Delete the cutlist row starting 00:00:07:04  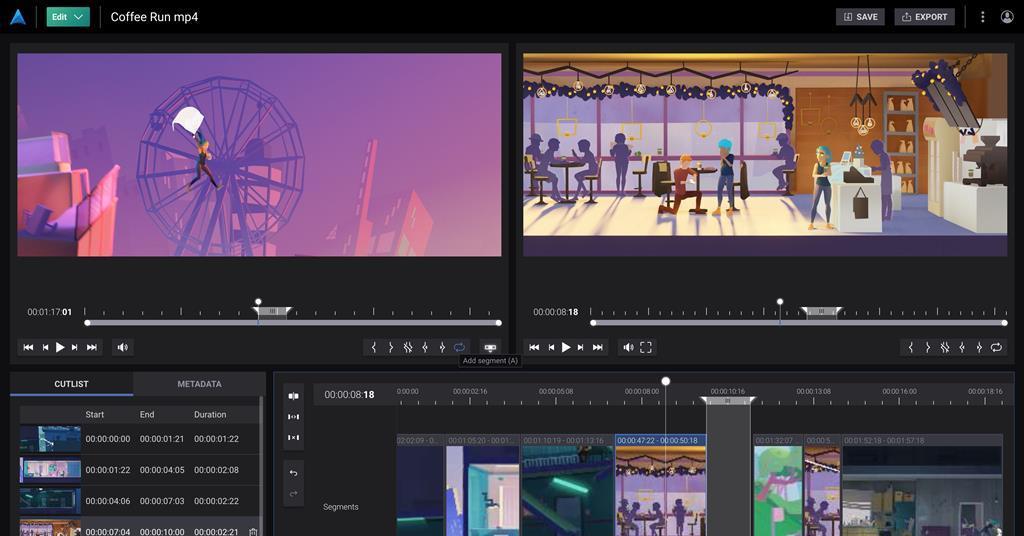[253, 531]
